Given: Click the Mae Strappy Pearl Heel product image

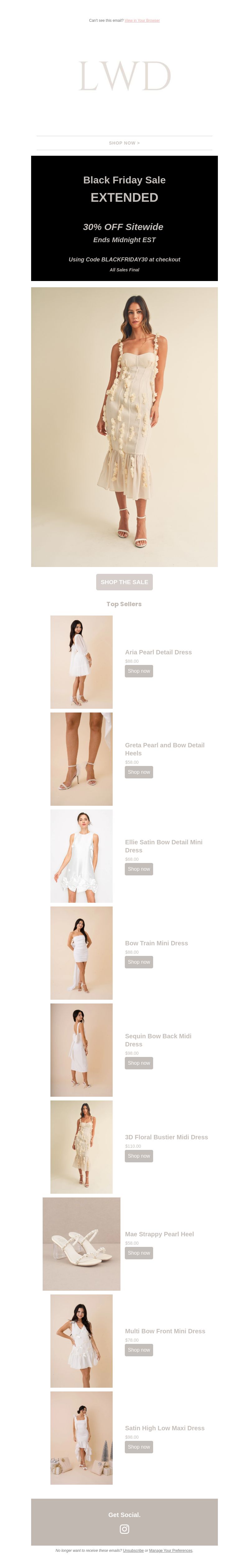Looking at the screenshot, I should 82,1244.
